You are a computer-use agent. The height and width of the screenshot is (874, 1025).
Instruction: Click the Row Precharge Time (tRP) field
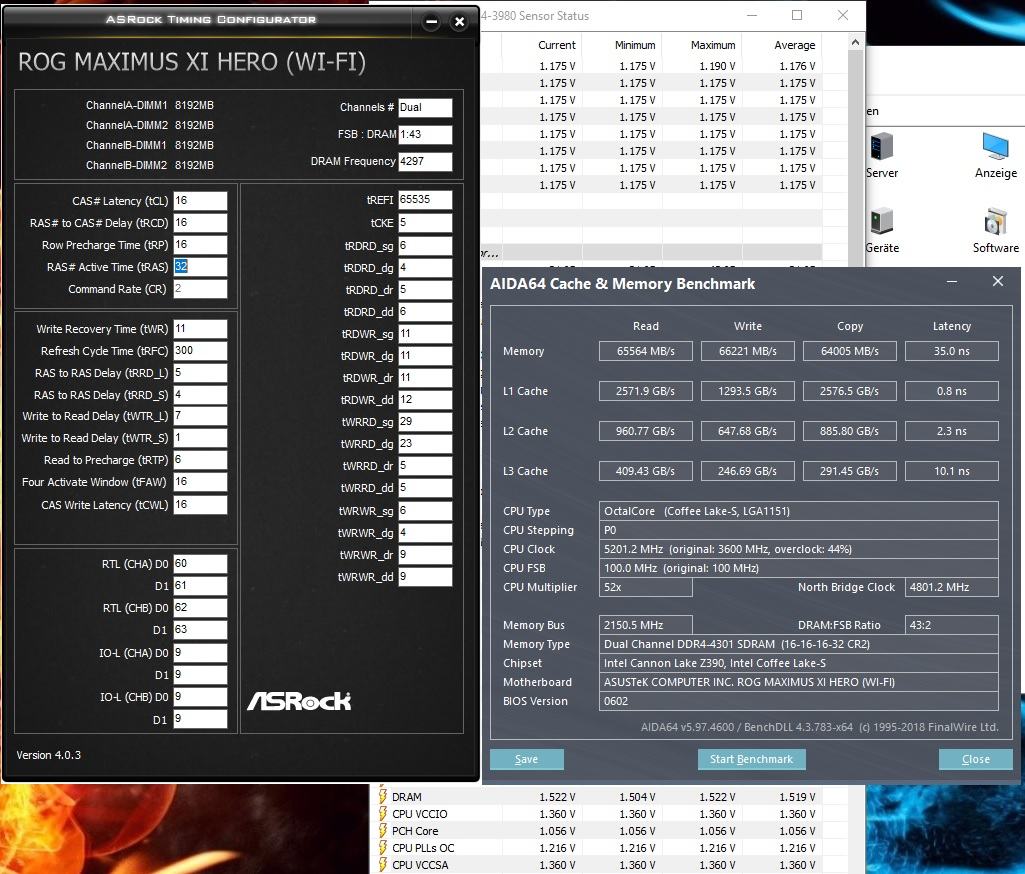tap(200, 244)
